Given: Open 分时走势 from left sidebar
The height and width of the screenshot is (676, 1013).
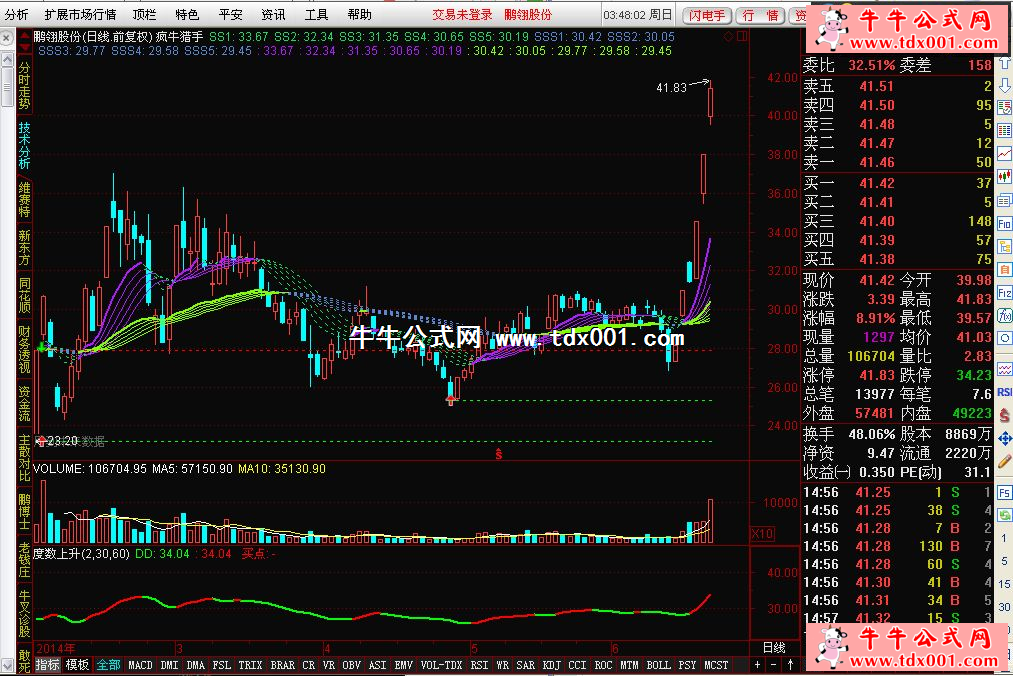Looking at the screenshot, I should click(x=25, y=87).
